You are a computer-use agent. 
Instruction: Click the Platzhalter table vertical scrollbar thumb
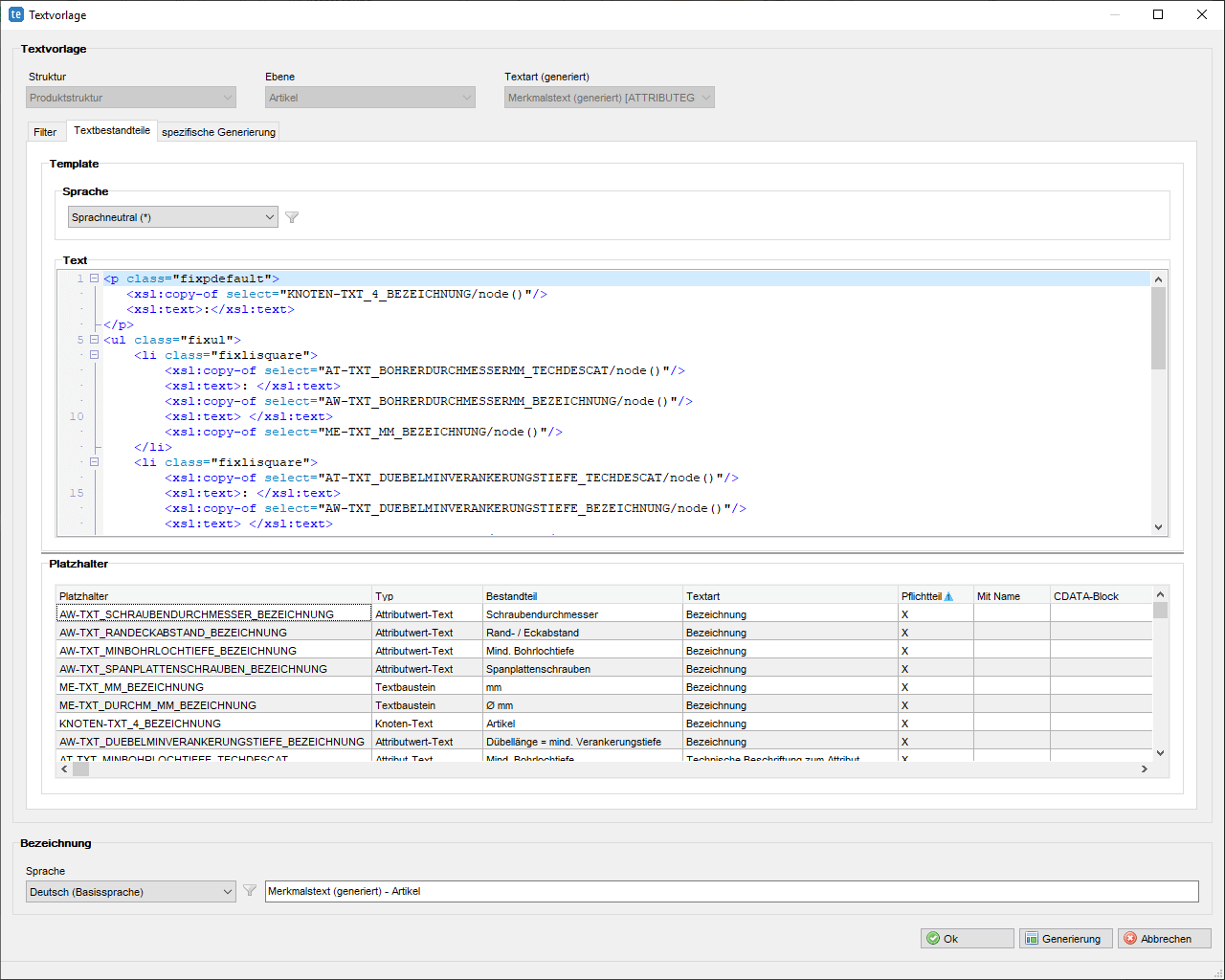pyautogui.click(x=1160, y=611)
